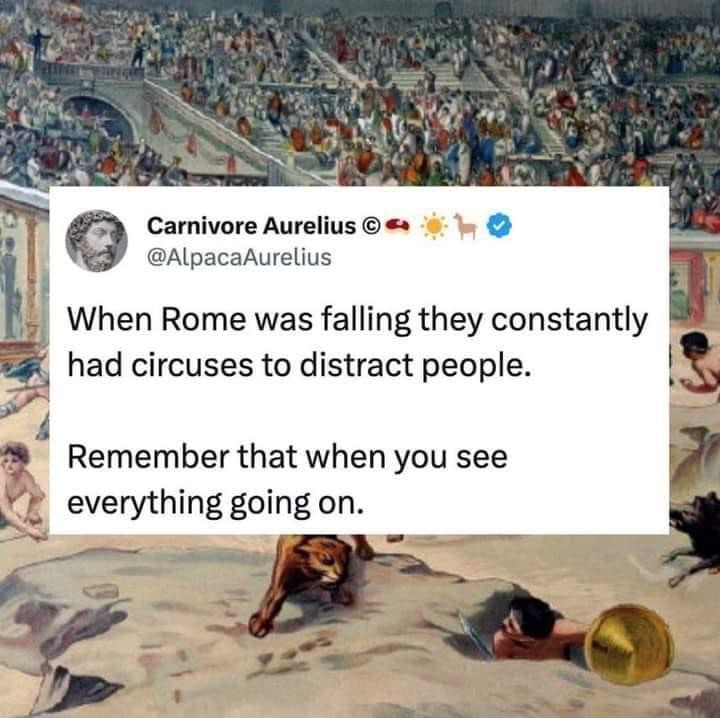Click the blue verified checkmark badge
The width and height of the screenshot is (720, 718).
(x=499, y=226)
